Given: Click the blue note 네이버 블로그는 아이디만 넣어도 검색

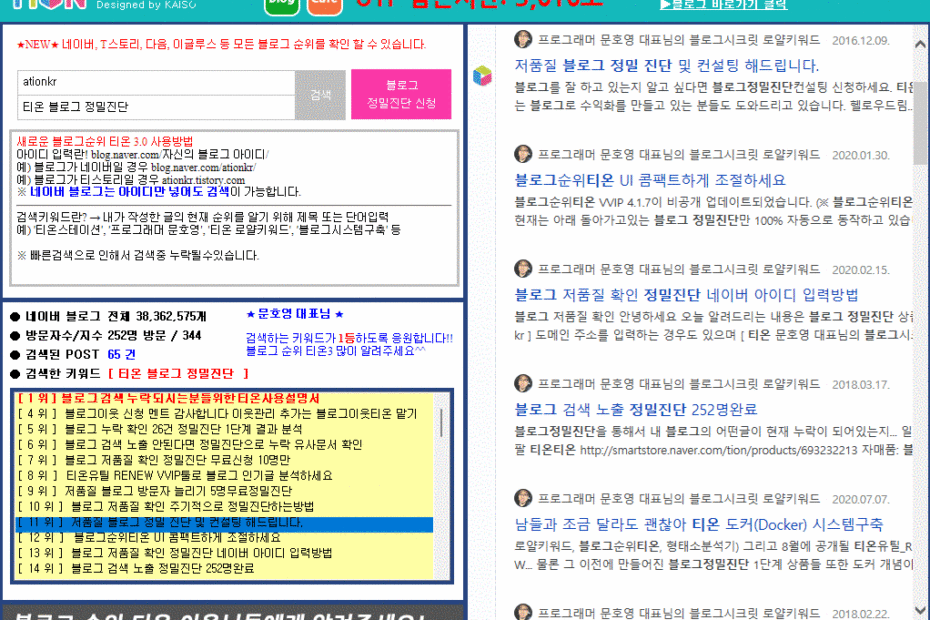Looking at the screenshot, I should pos(130,192).
